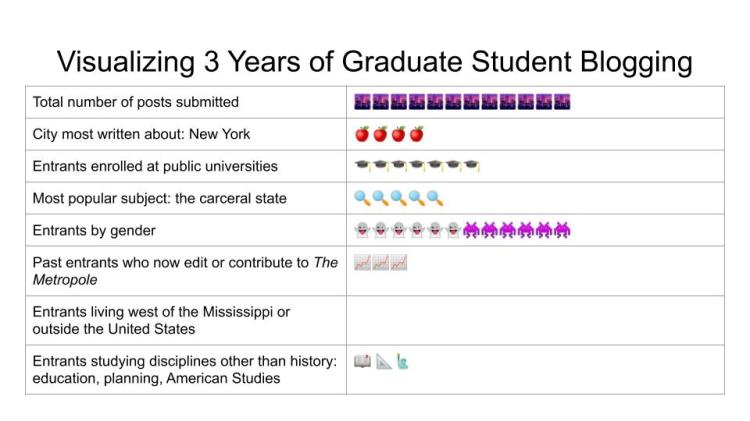Click the "City most written about: New York" label

click(141, 134)
